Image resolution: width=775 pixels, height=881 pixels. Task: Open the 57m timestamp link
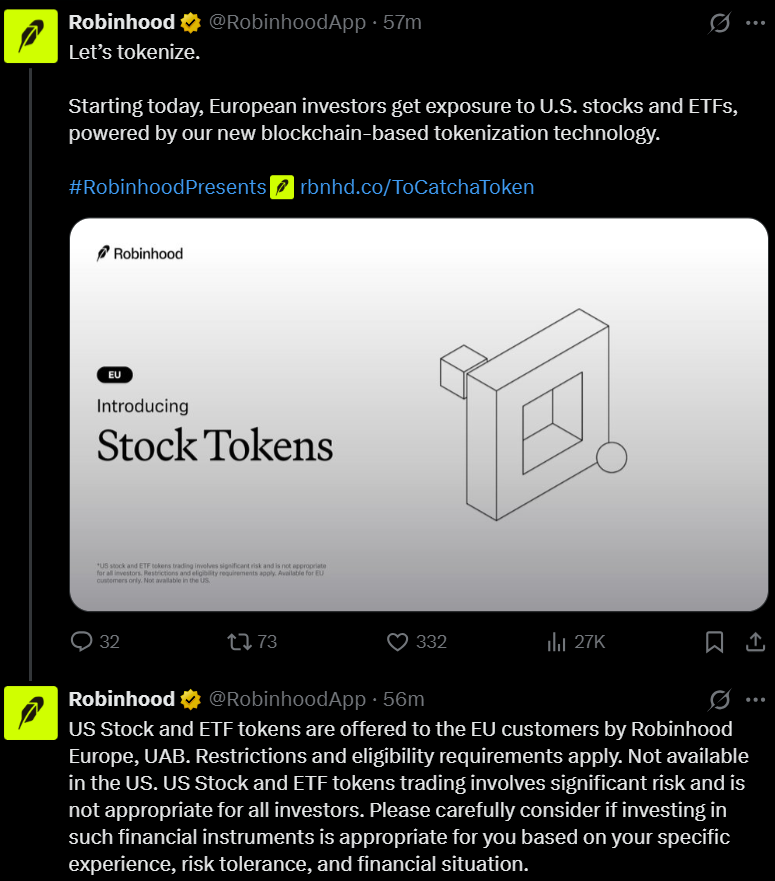[x=402, y=22]
